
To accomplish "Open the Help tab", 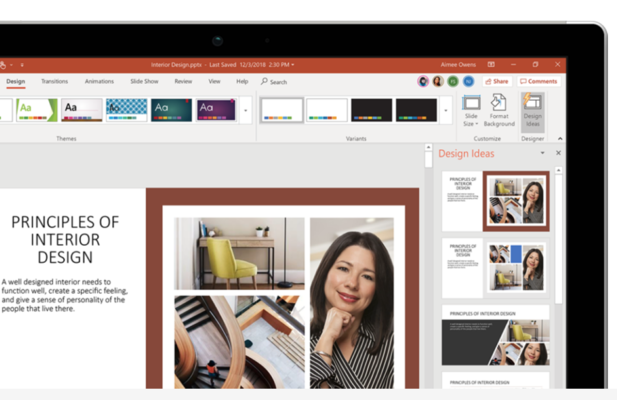I will click(x=242, y=81).
